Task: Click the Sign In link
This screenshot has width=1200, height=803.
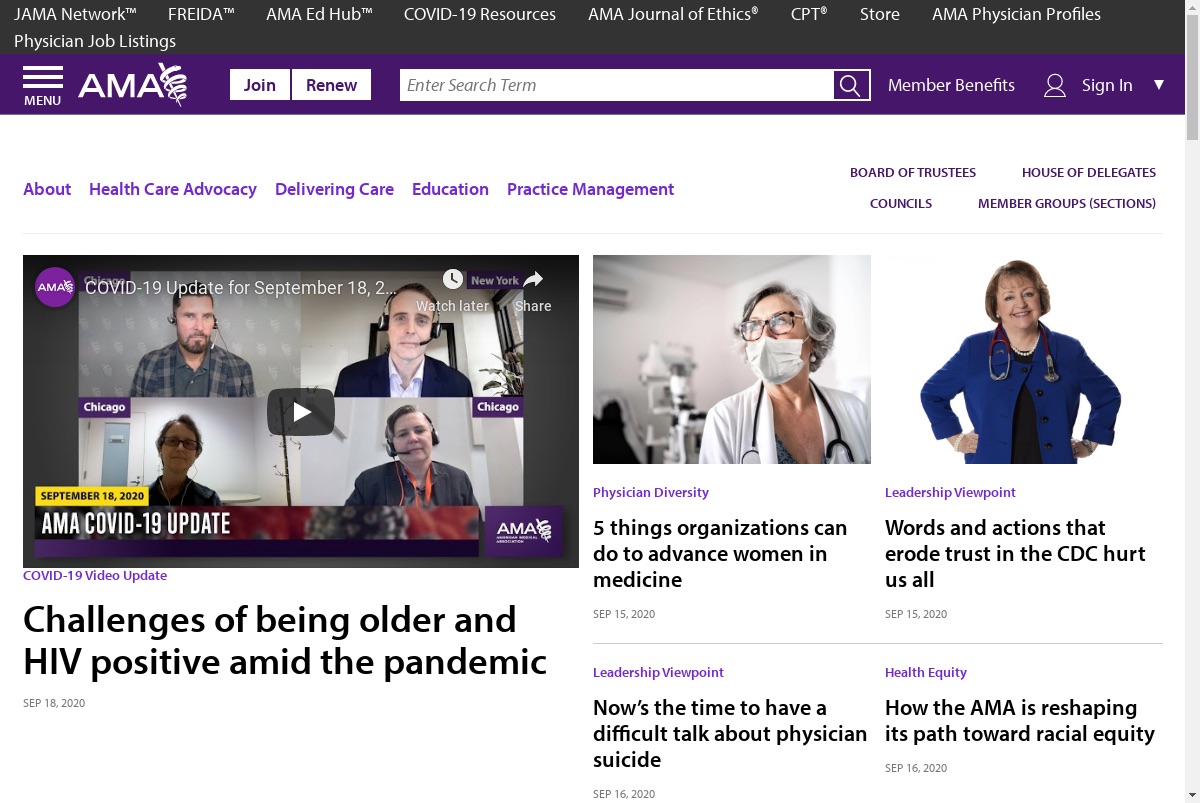Action: point(1107,85)
